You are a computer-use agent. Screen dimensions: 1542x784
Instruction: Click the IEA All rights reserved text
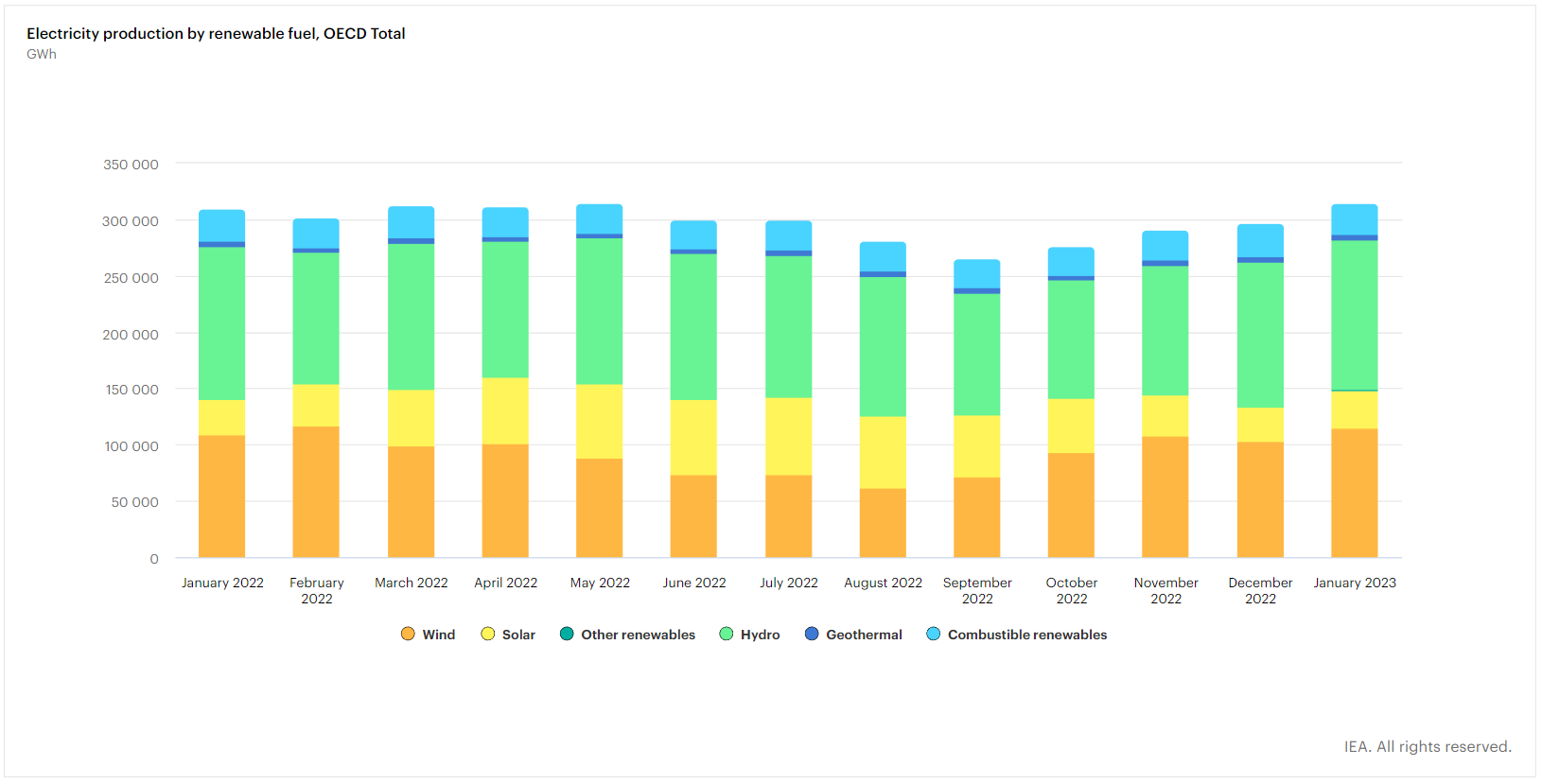pyautogui.click(x=1427, y=746)
